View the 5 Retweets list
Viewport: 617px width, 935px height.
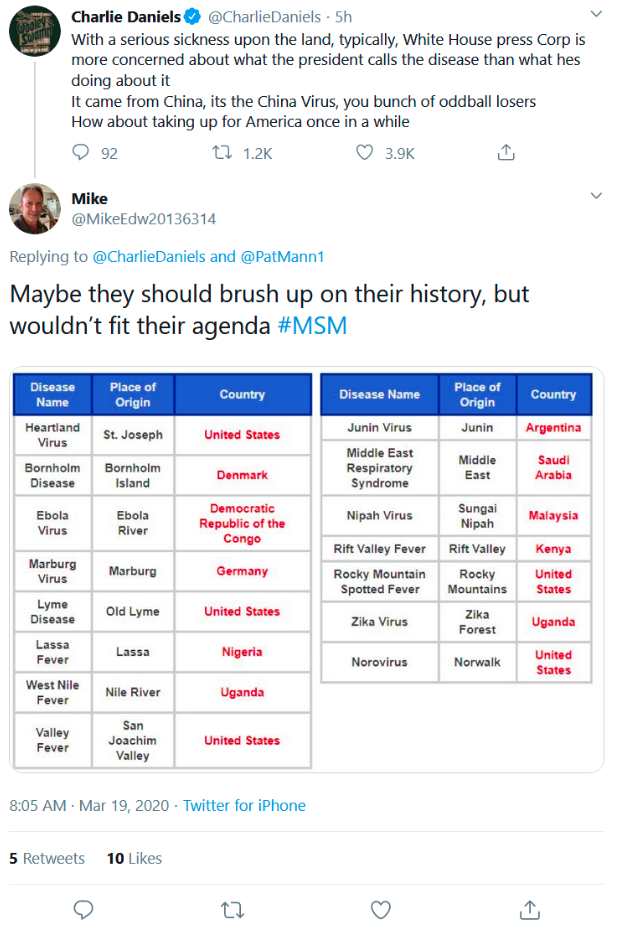(47, 858)
